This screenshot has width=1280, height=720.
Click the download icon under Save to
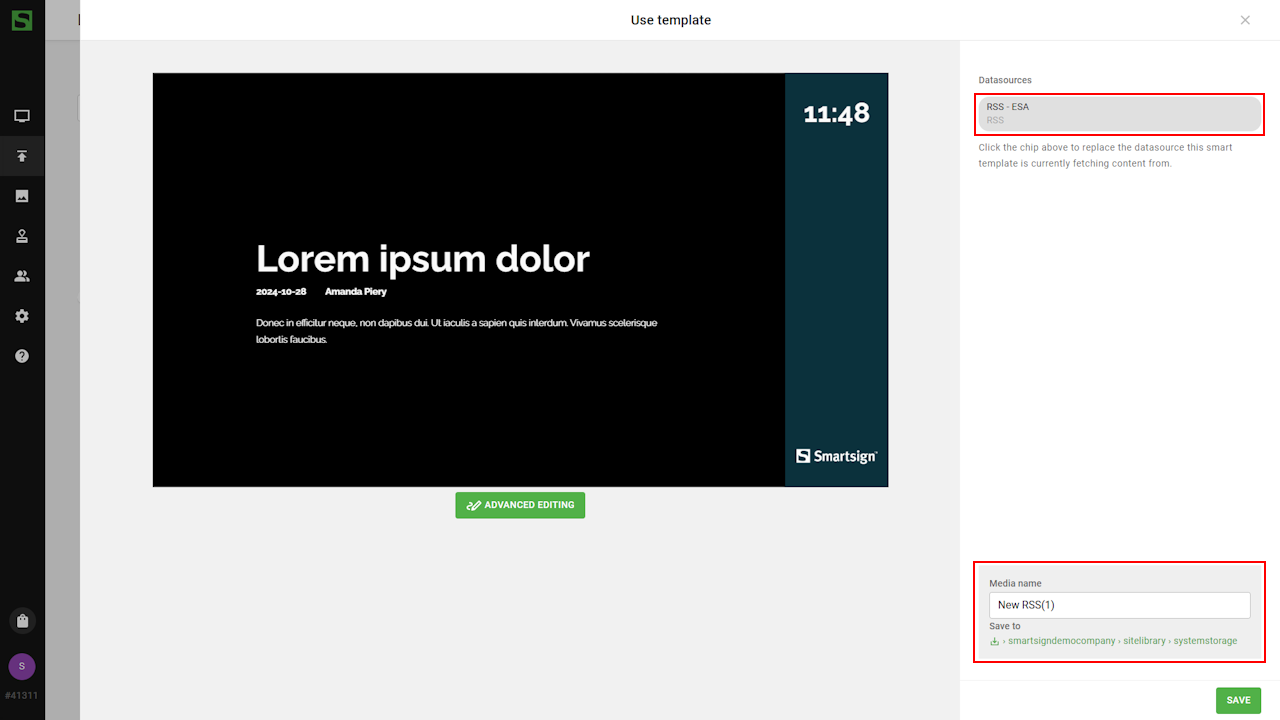coord(994,641)
